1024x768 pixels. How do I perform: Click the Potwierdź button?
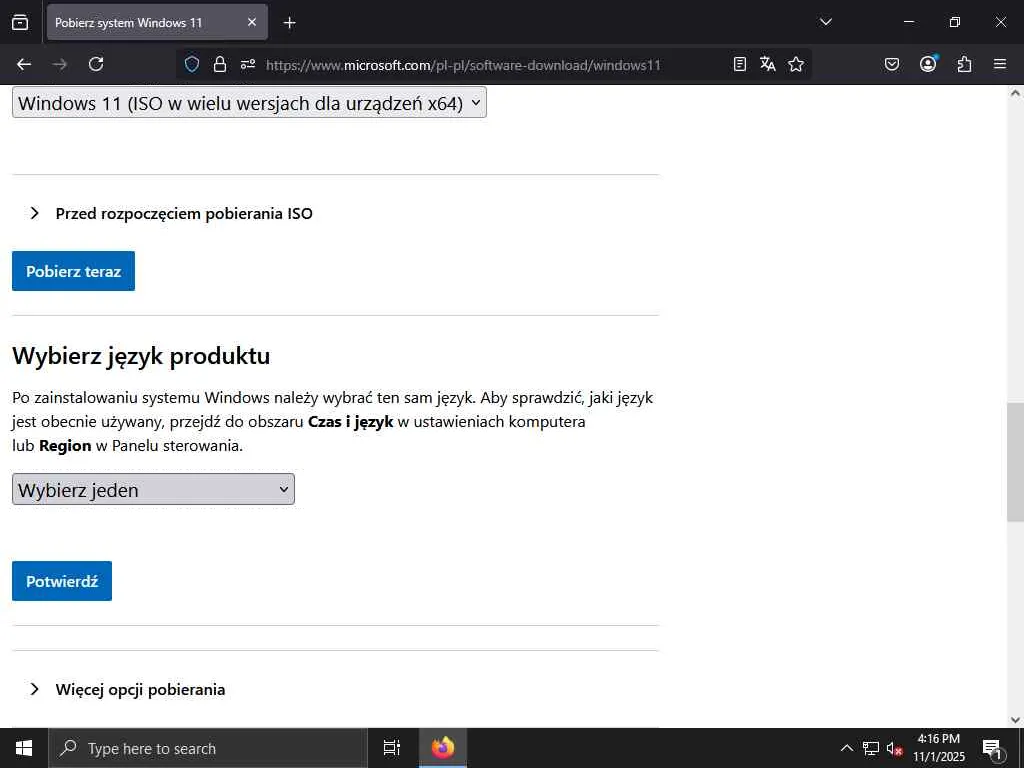62,581
